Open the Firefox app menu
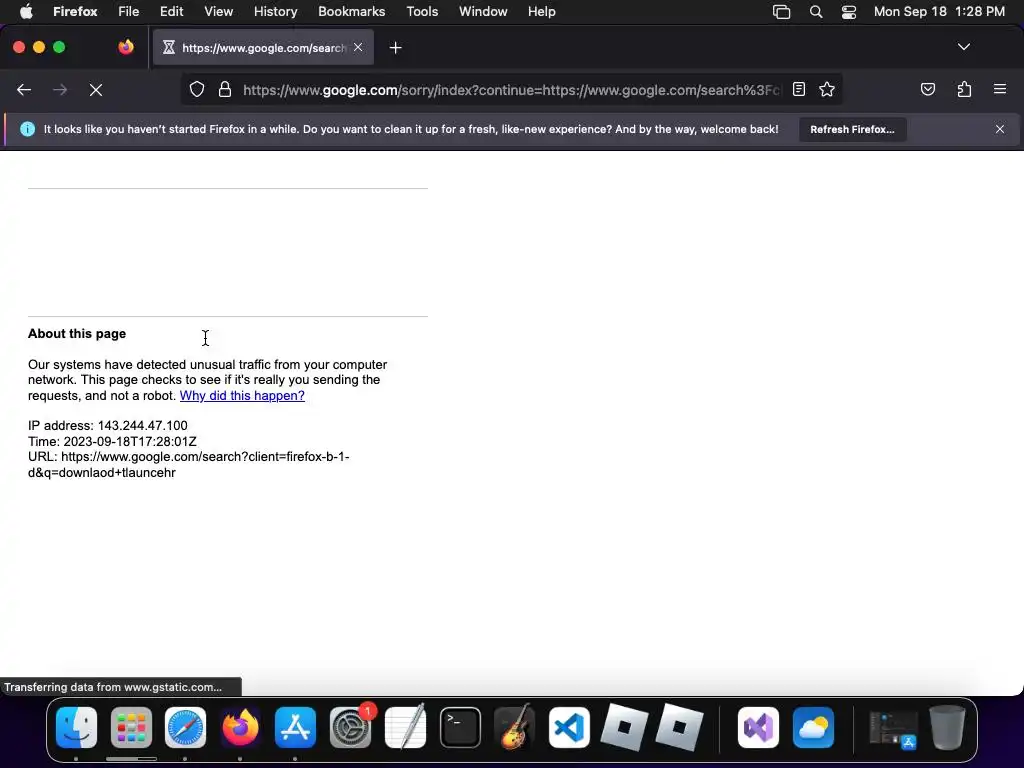The height and width of the screenshot is (768, 1024). 75,12
